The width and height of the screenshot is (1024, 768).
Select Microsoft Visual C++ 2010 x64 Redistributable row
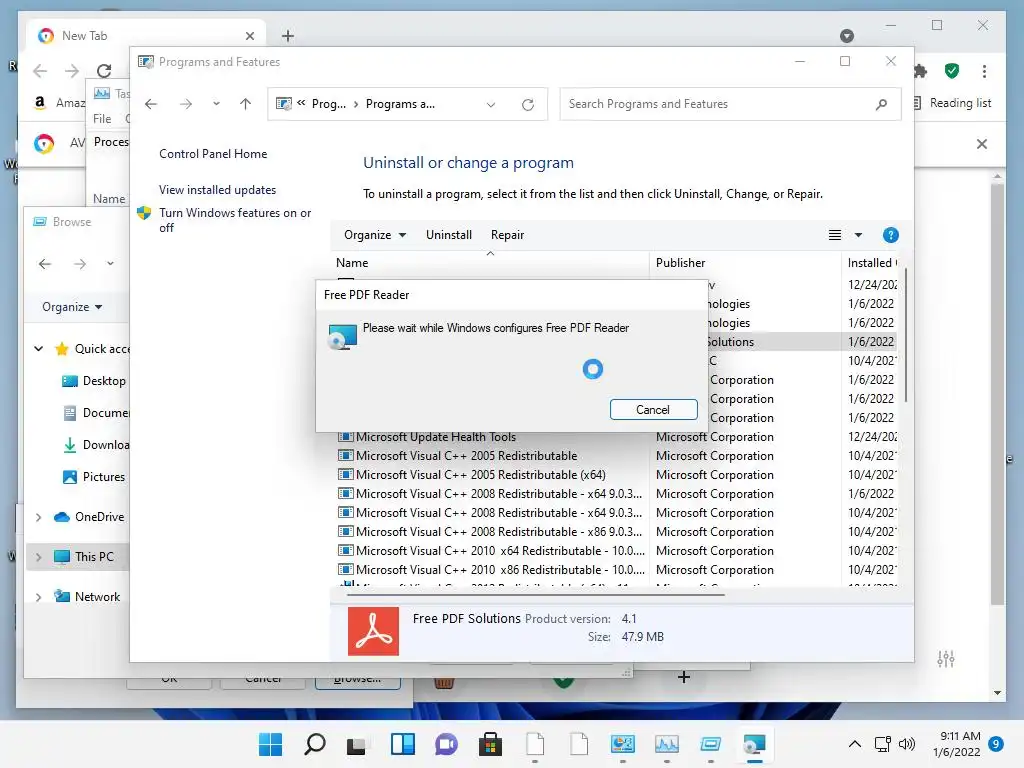[x=492, y=551]
